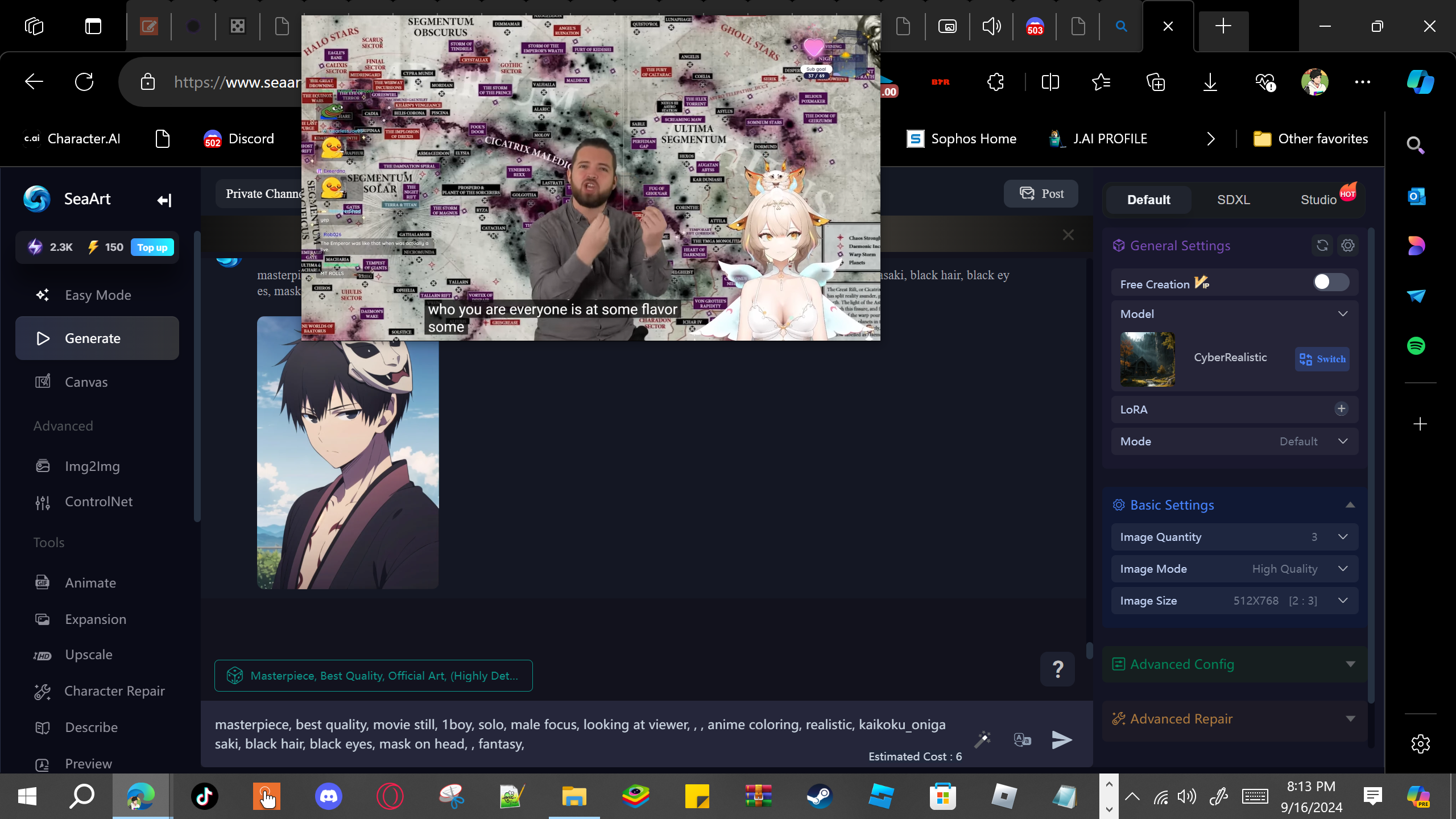Open General Settings gear icon
This screenshot has width=1456, height=819.
1348,246
